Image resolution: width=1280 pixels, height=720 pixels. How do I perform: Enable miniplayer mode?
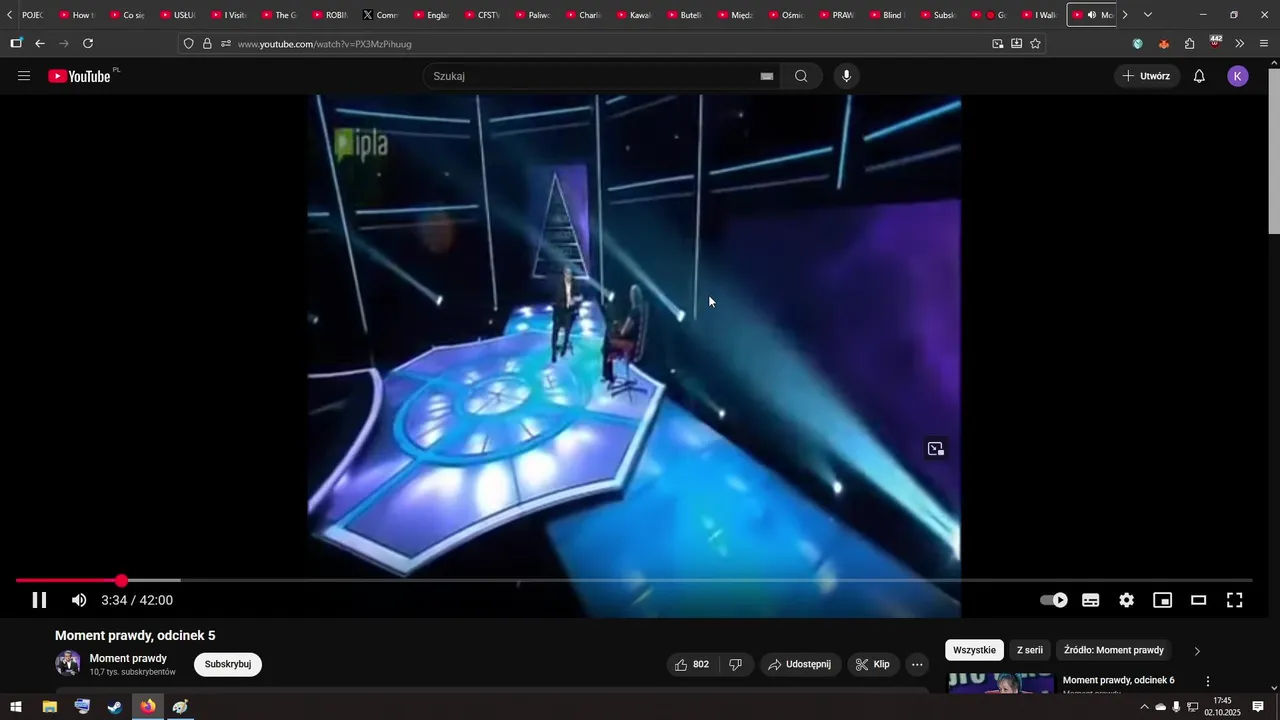[1162, 600]
